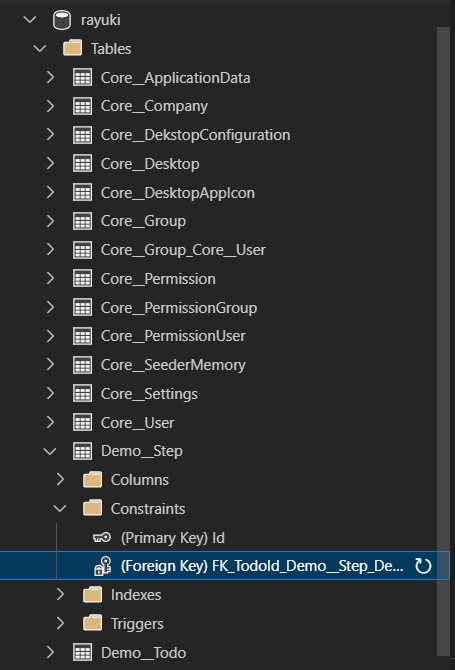The image size is (455, 670).
Task: Expand the Core__Group_Core__User table chevron
Action: point(50,250)
